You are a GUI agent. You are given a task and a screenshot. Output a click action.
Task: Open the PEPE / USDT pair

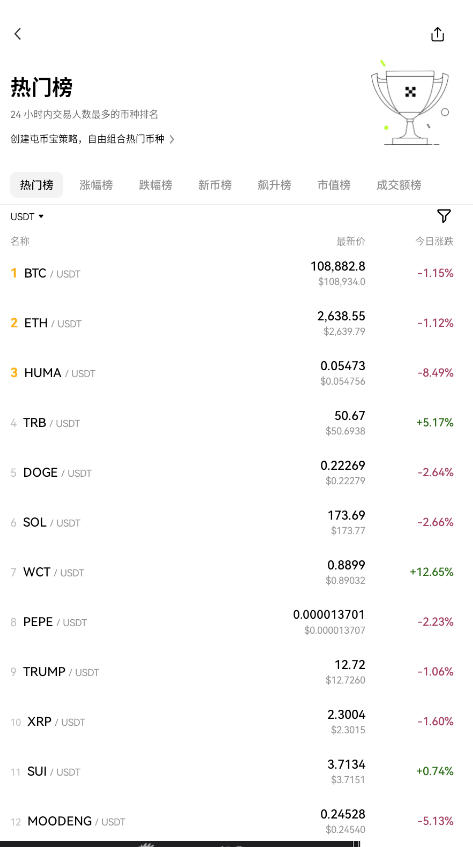tap(236, 622)
